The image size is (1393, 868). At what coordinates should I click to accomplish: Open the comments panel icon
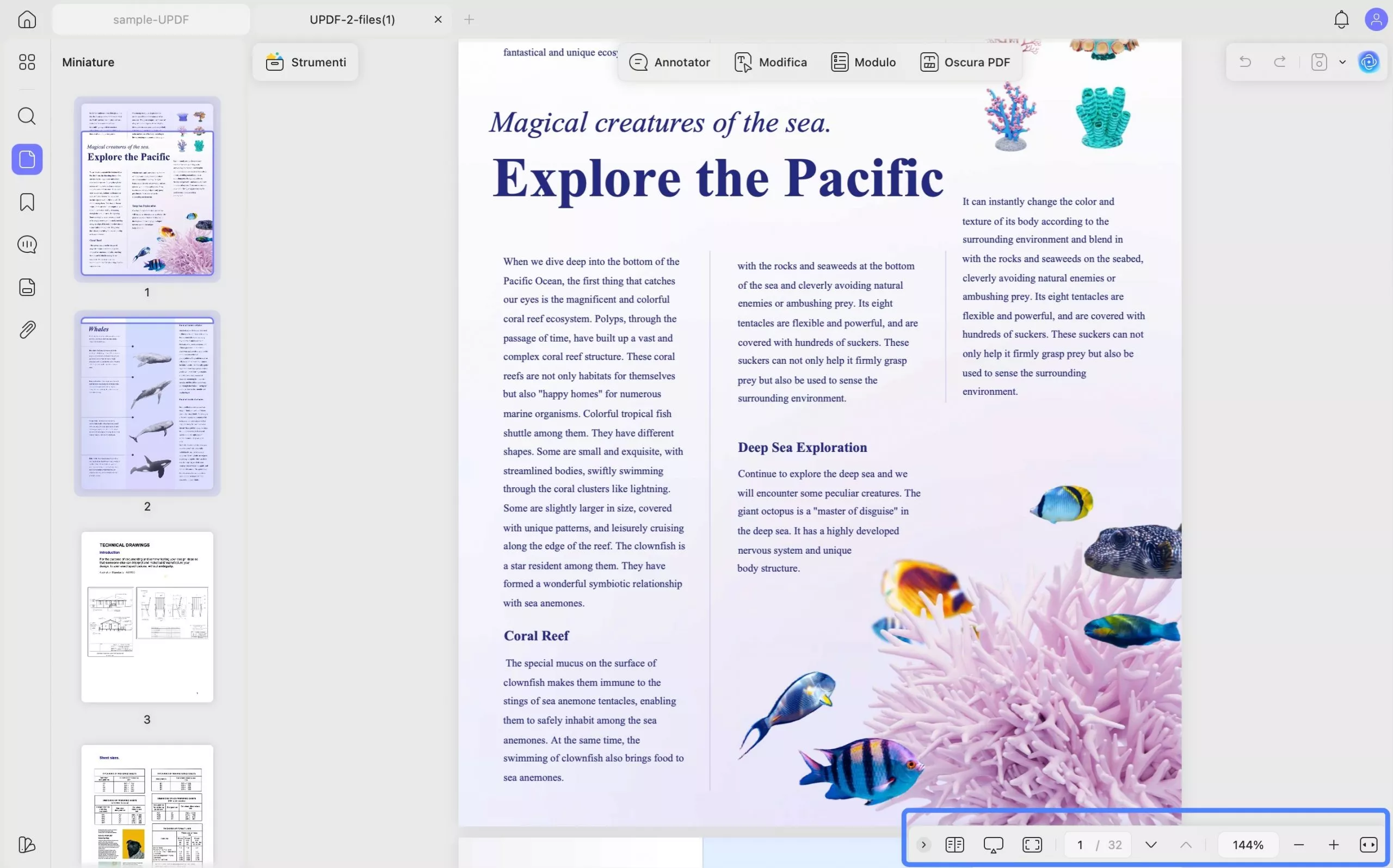coord(27,245)
